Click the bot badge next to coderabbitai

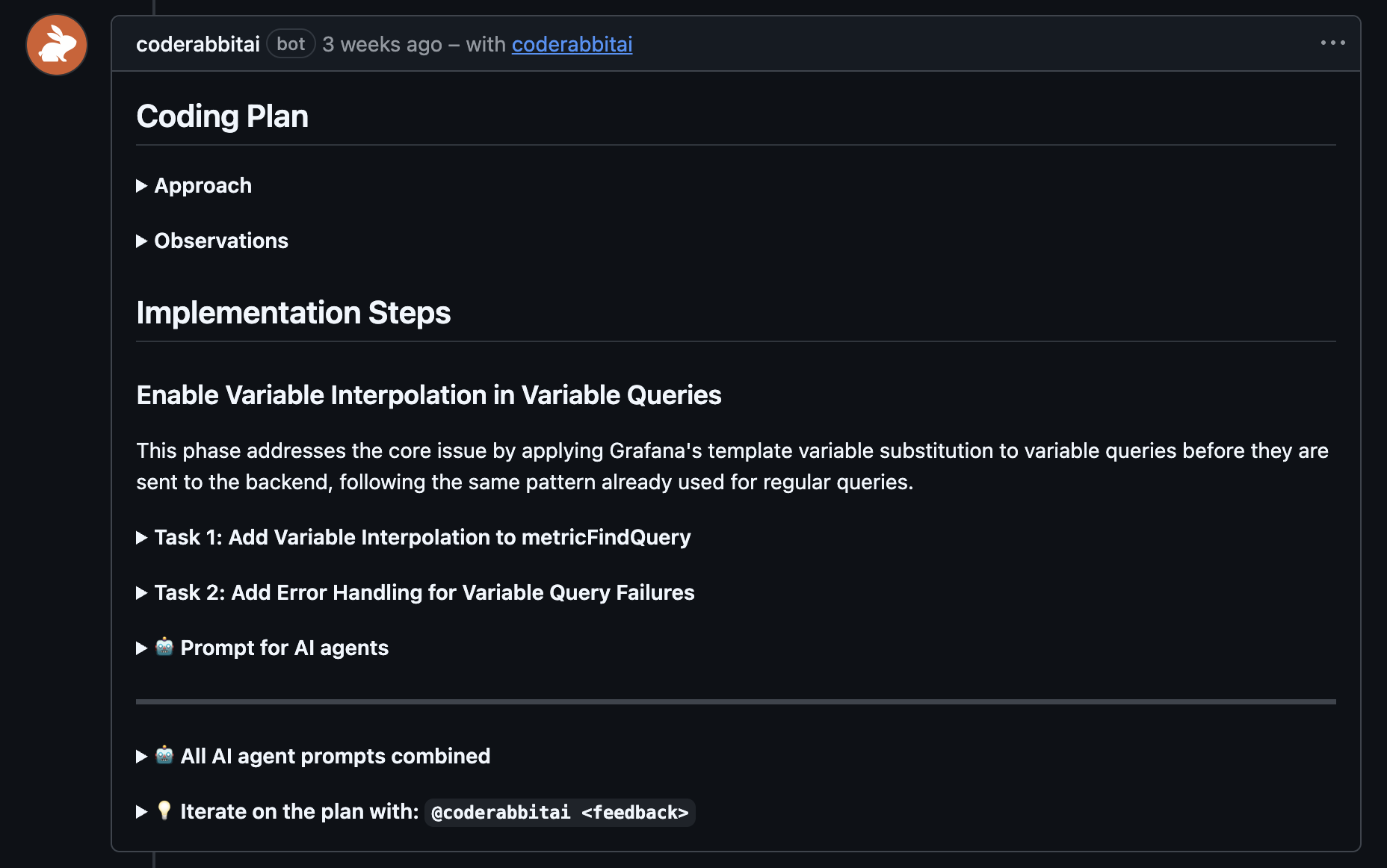[290, 44]
